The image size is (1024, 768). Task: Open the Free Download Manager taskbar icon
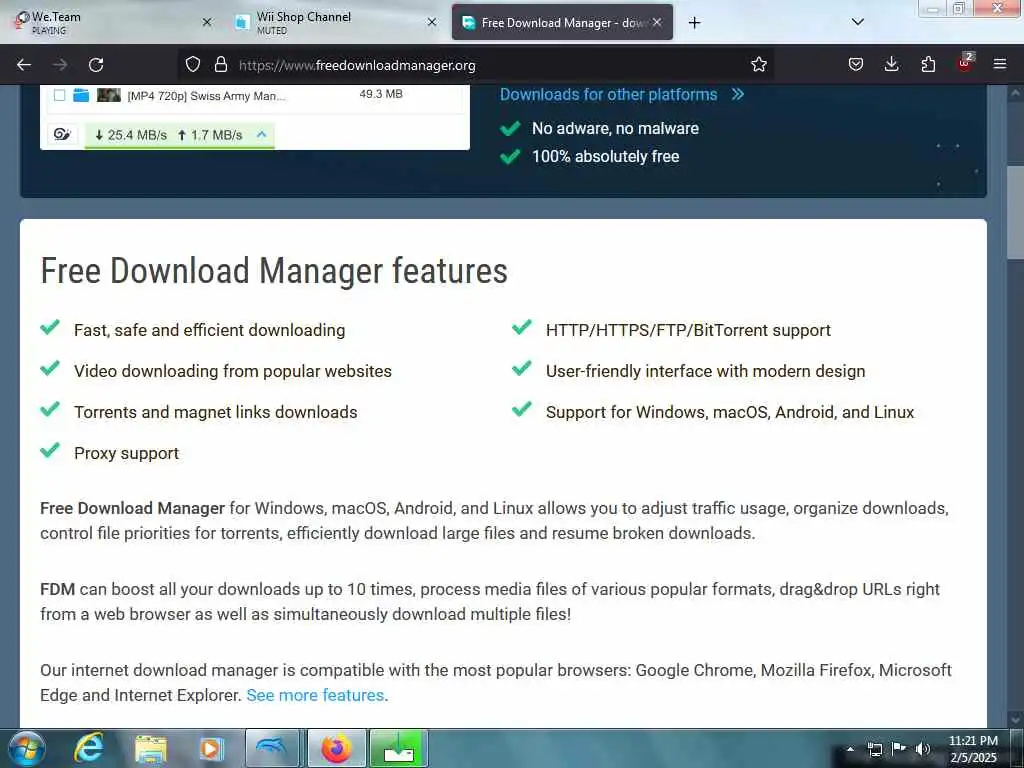coord(398,748)
